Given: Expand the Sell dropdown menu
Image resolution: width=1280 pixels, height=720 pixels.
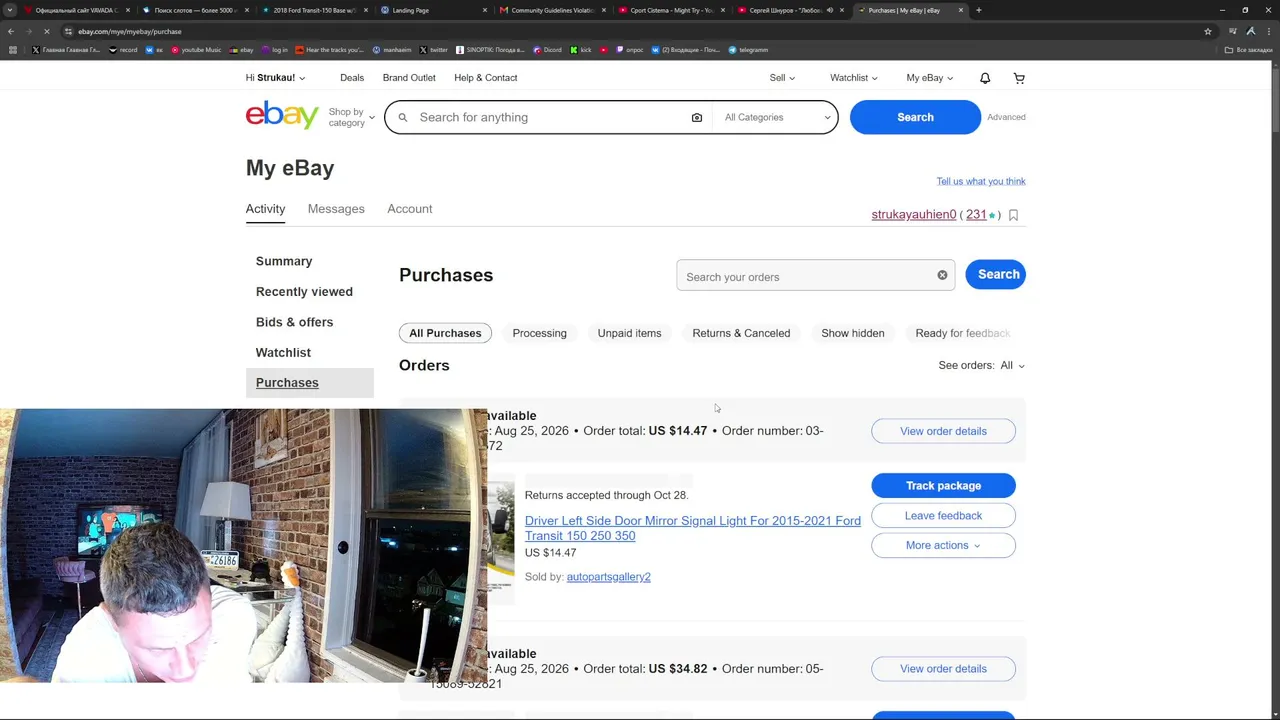Looking at the screenshot, I should [x=782, y=78].
